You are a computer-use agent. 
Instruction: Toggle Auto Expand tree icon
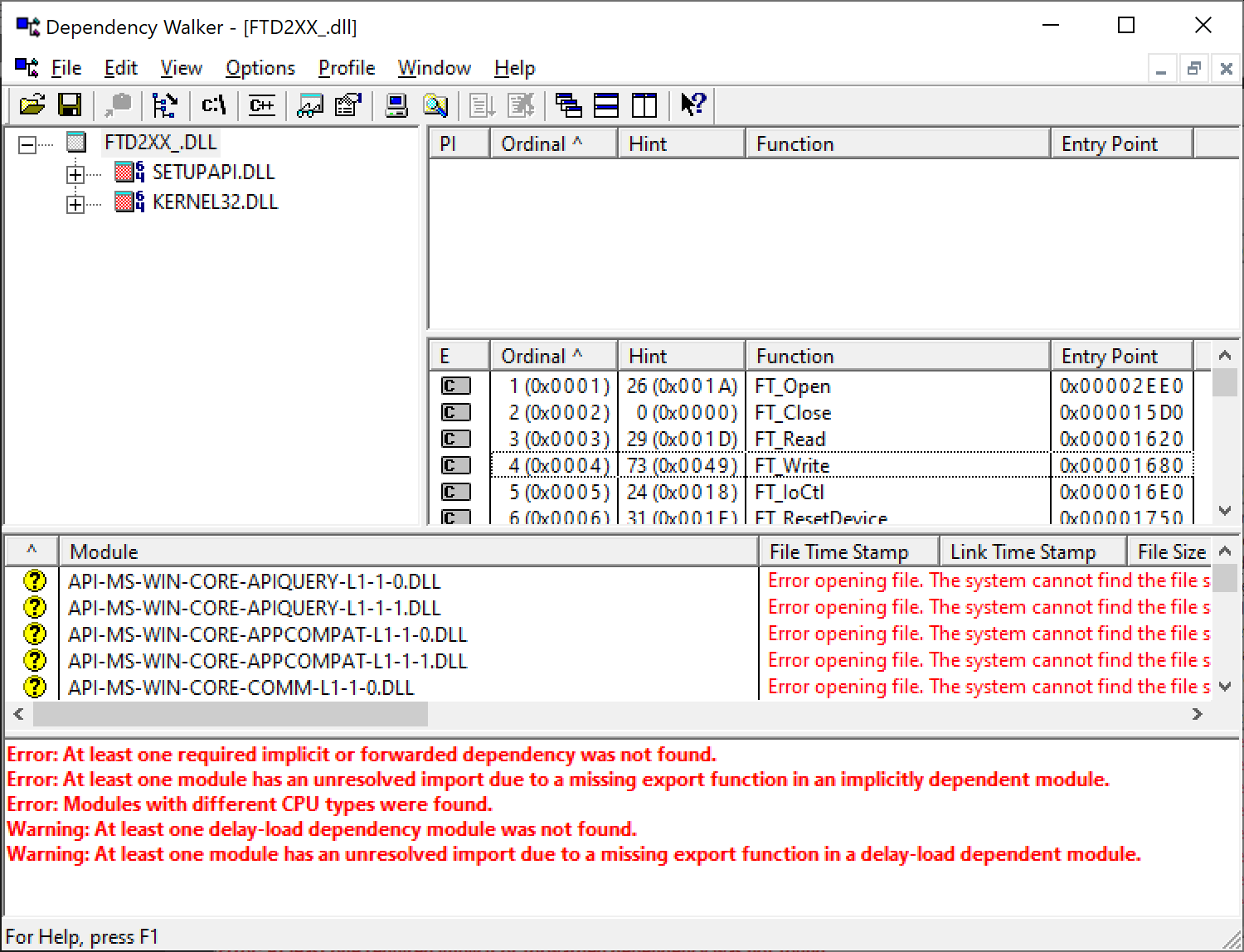click(x=164, y=105)
